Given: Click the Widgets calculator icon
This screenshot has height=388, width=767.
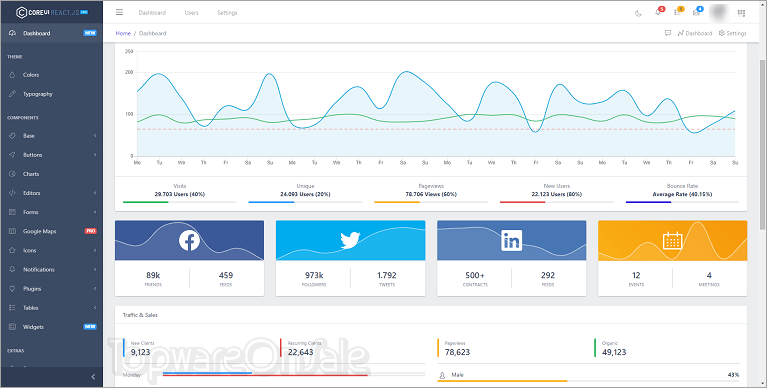Looking at the screenshot, I should [x=12, y=326].
